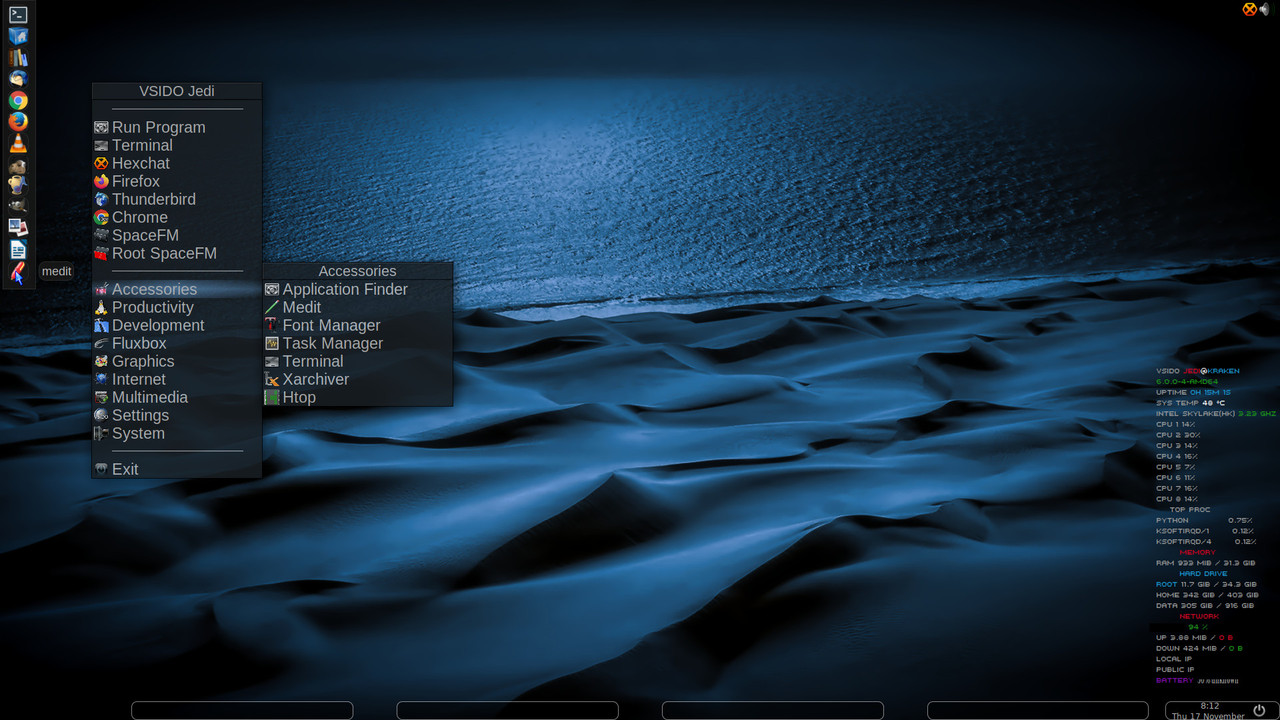Choose Exit in the VSIDO menu
Image resolution: width=1280 pixels, height=720 pixels.
click(x=177, y=469)
